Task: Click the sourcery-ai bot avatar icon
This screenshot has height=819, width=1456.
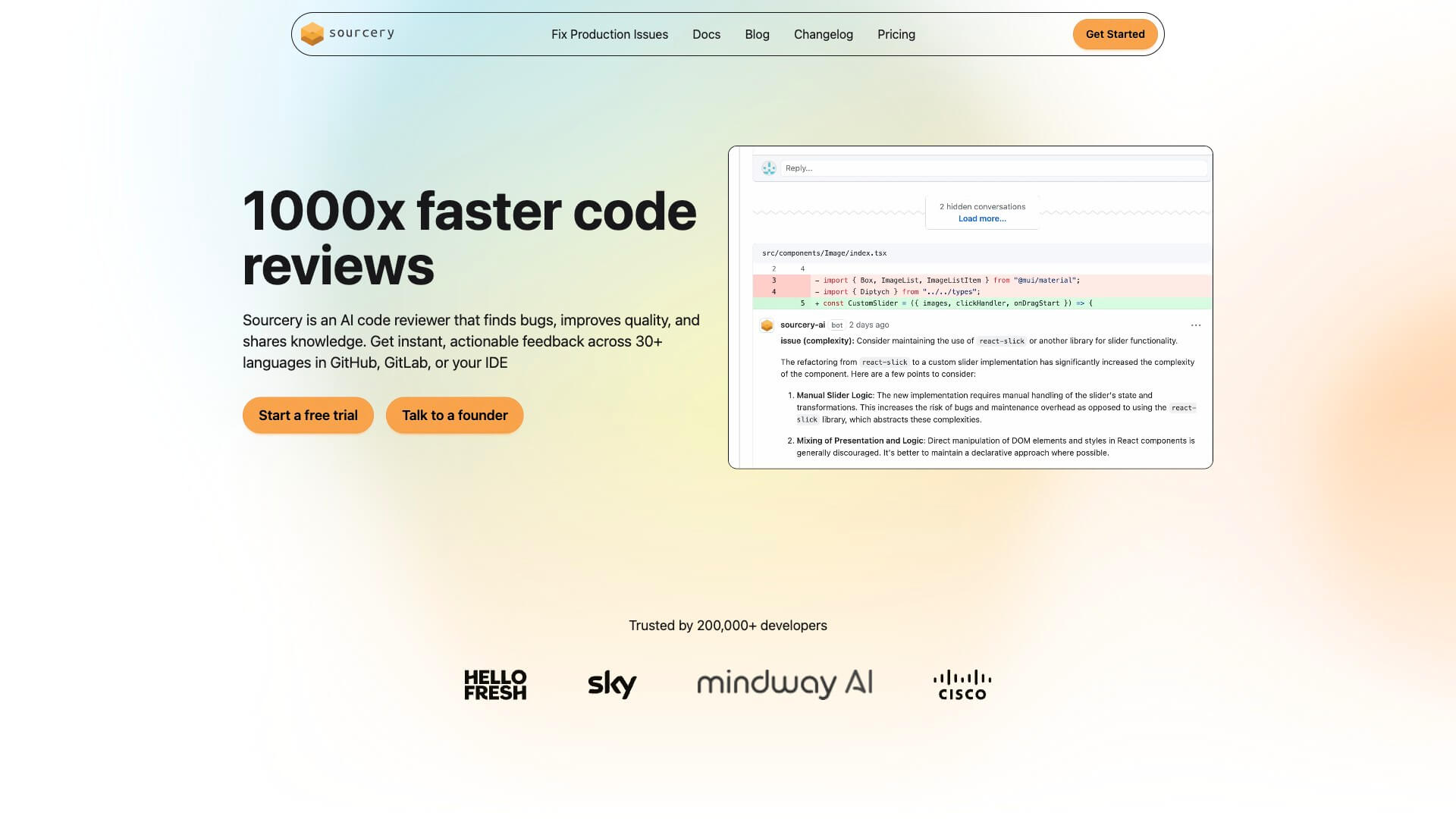Action: point(767,325)
